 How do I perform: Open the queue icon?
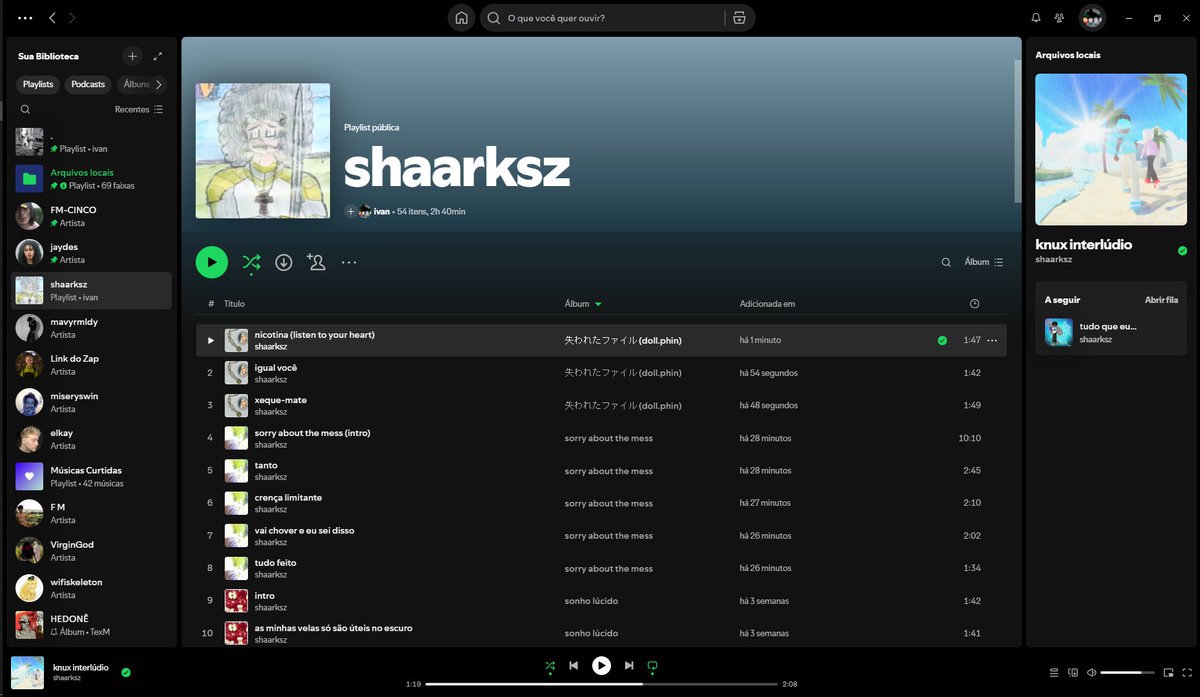coord(1053,672)
